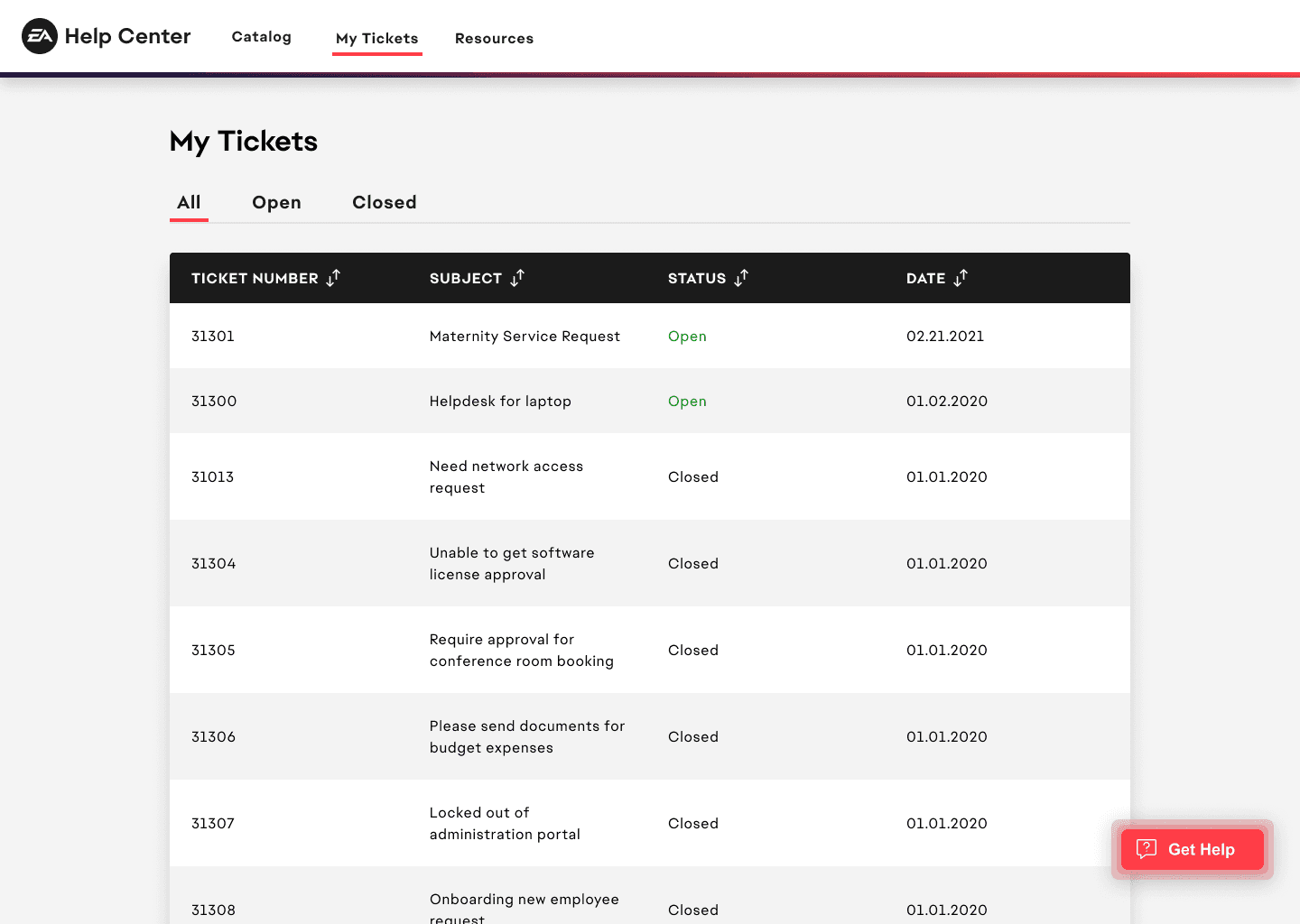Switch to the Closed tickets tab
Viewport: 1300px width, 924px height.
385,203
